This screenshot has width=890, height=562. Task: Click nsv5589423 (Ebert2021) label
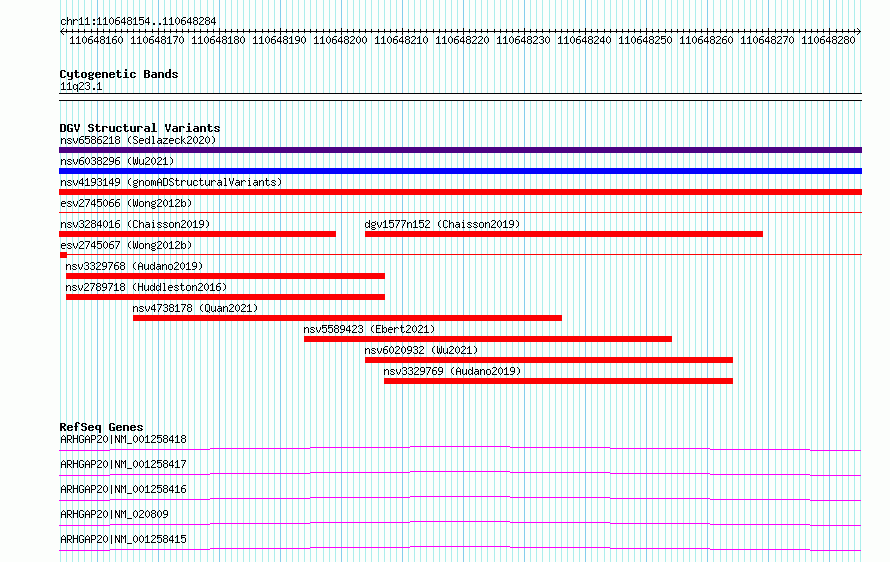click(369, 329)
